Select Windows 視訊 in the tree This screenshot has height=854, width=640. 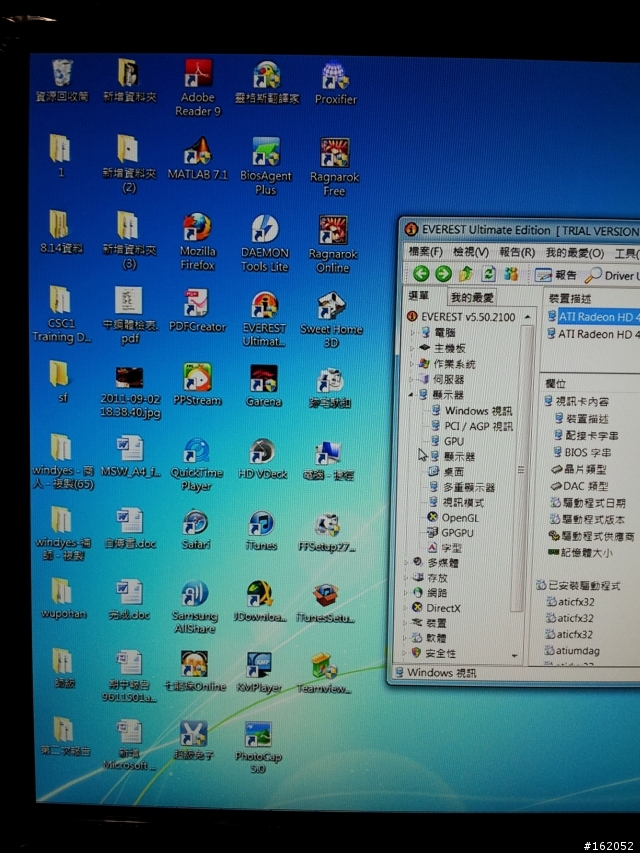pyautogui.click(x=472, y=411)
